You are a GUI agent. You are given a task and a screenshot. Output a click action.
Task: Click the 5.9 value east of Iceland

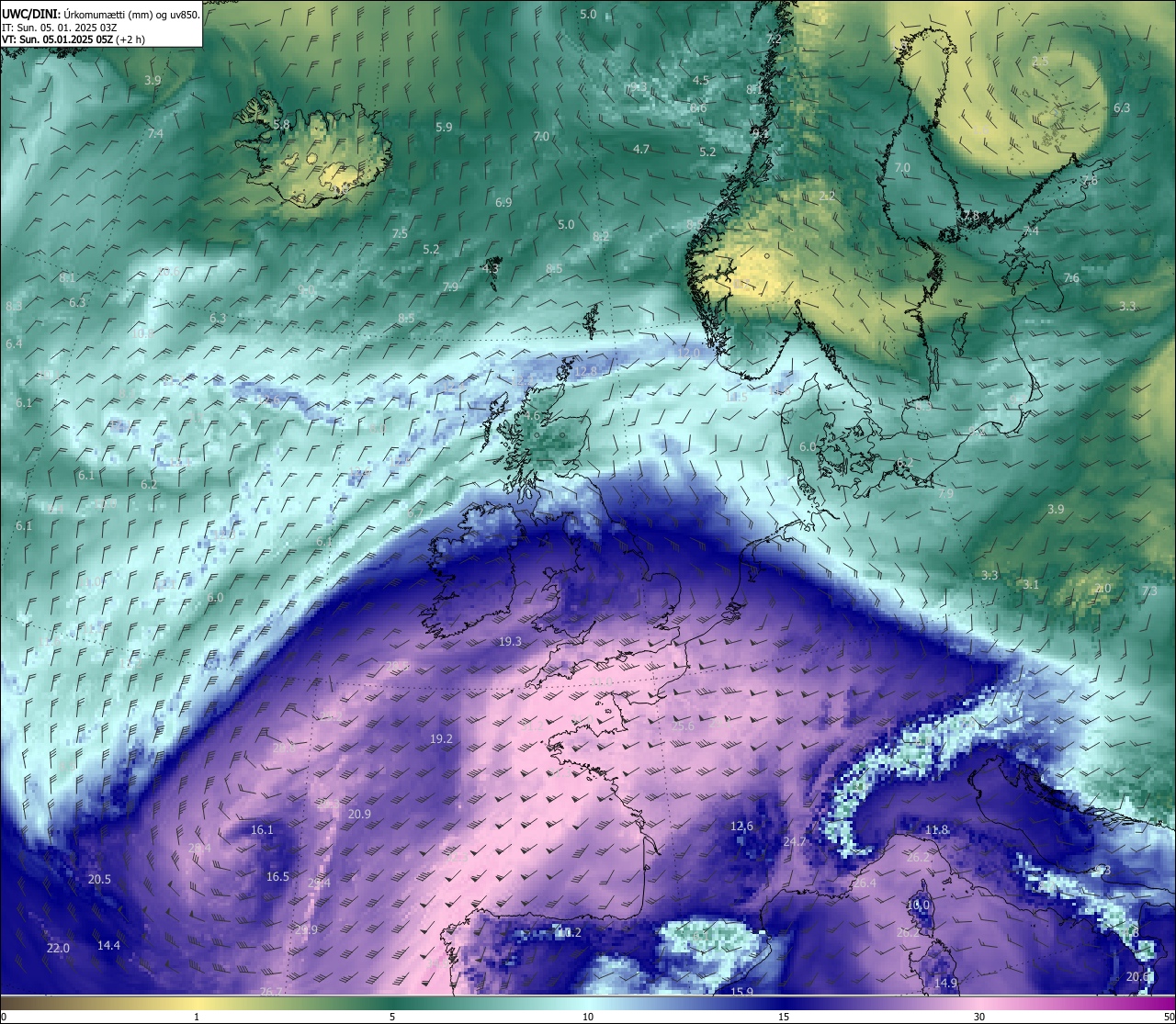pyautogui.click(x=444, y=127)
